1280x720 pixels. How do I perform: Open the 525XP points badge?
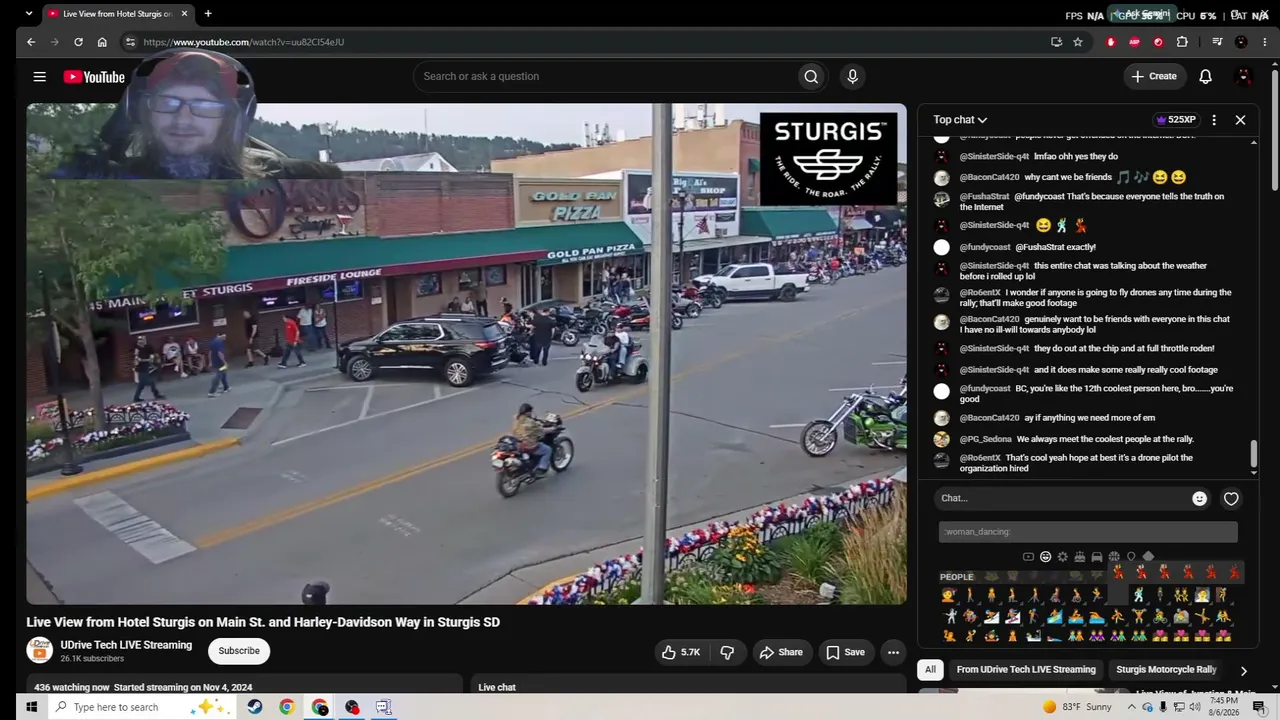click(1175, 120)
